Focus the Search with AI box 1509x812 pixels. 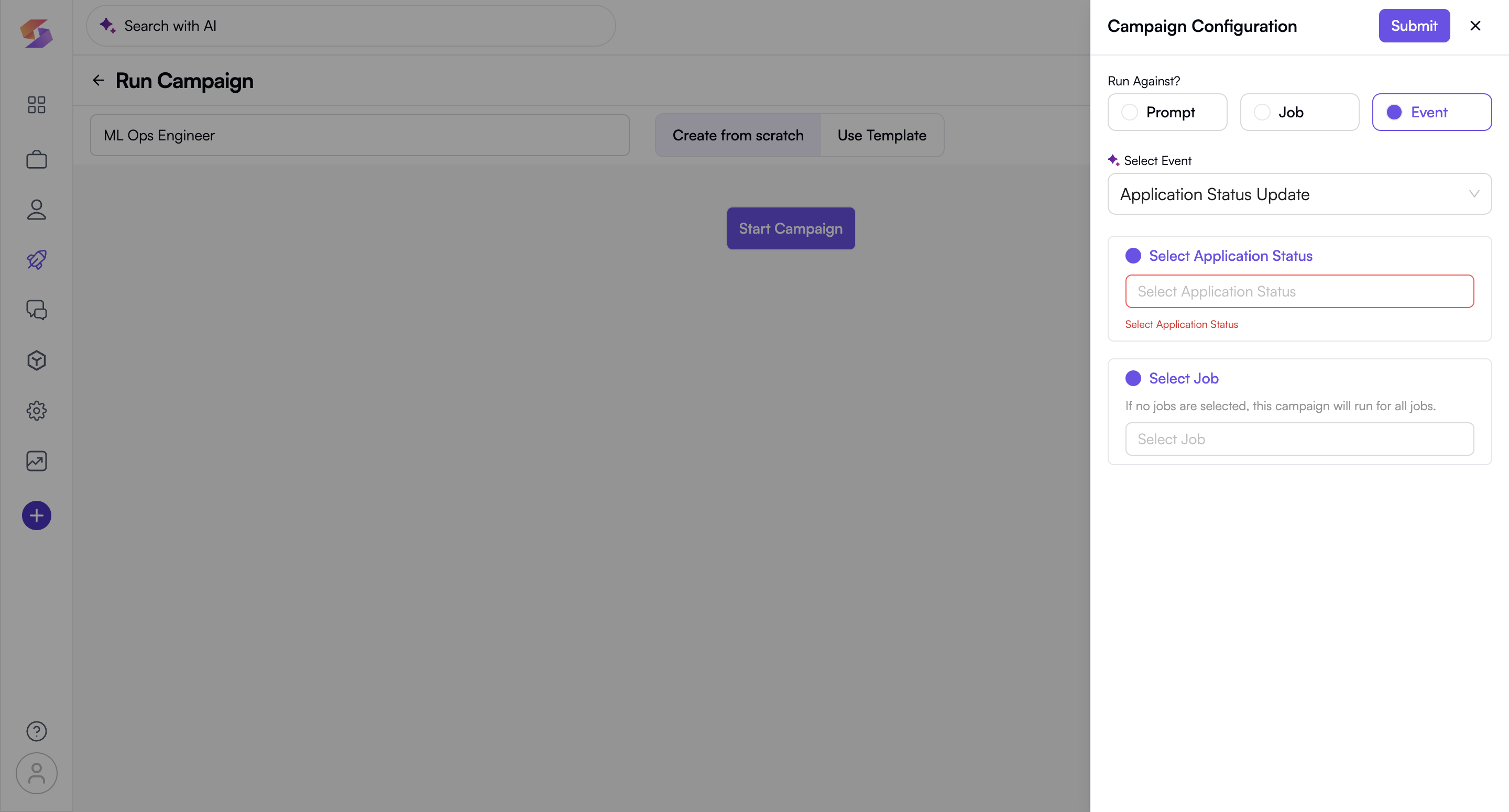coord(351,26)
